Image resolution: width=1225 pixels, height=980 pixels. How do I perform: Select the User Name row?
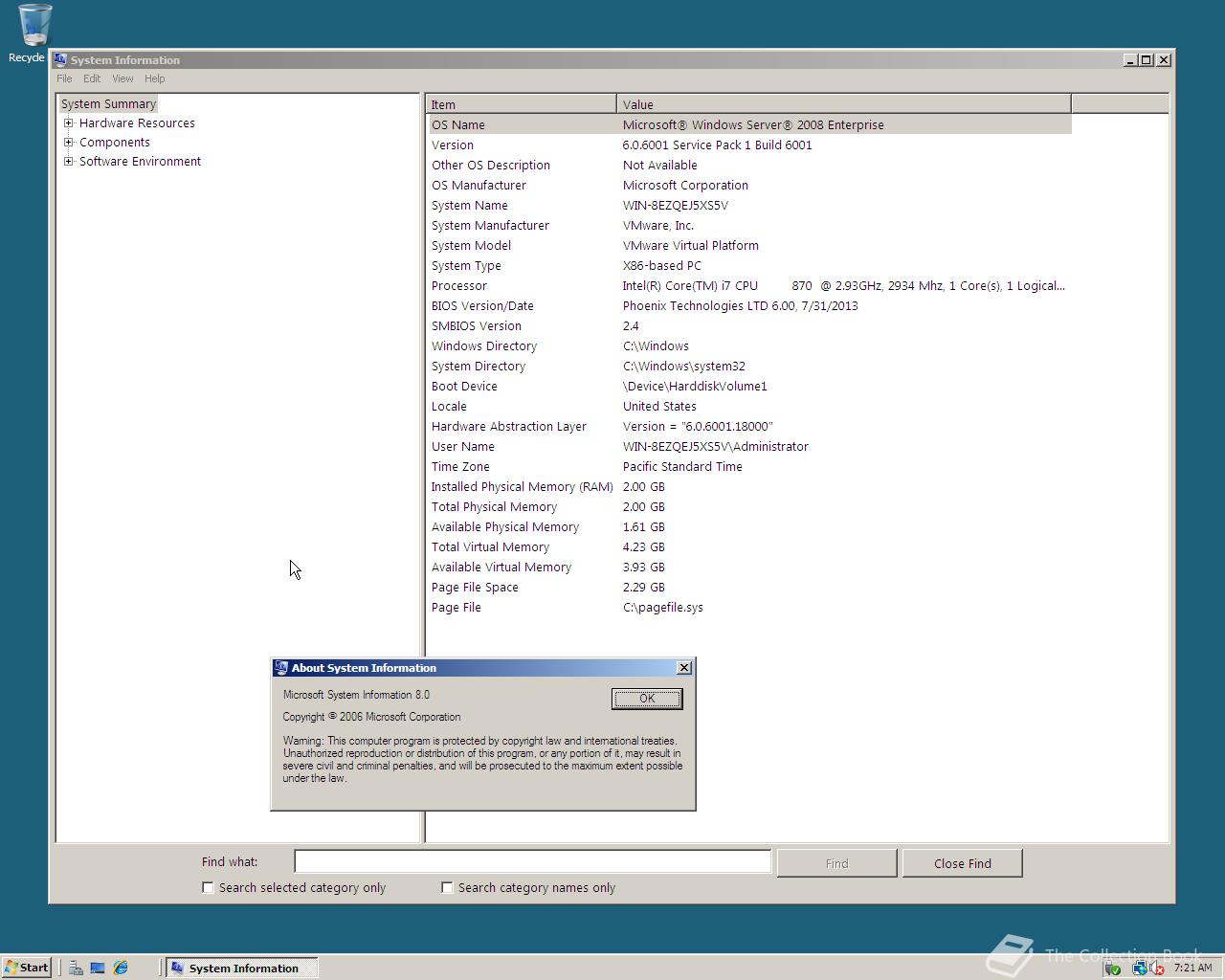(749, 446)
